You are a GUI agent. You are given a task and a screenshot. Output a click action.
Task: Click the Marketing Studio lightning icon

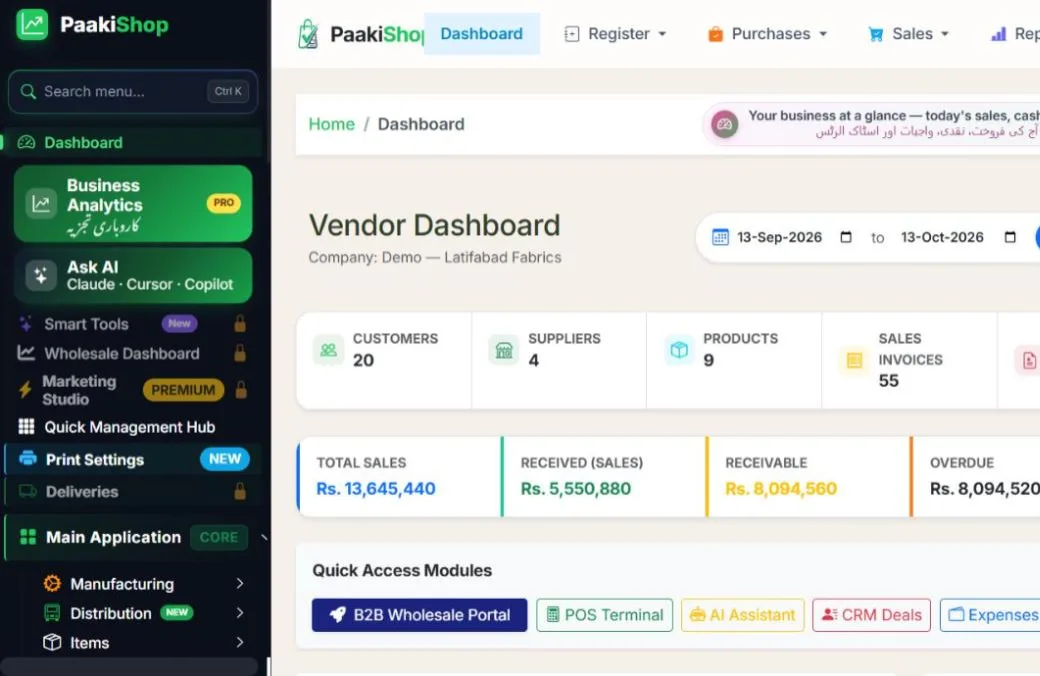25,389
